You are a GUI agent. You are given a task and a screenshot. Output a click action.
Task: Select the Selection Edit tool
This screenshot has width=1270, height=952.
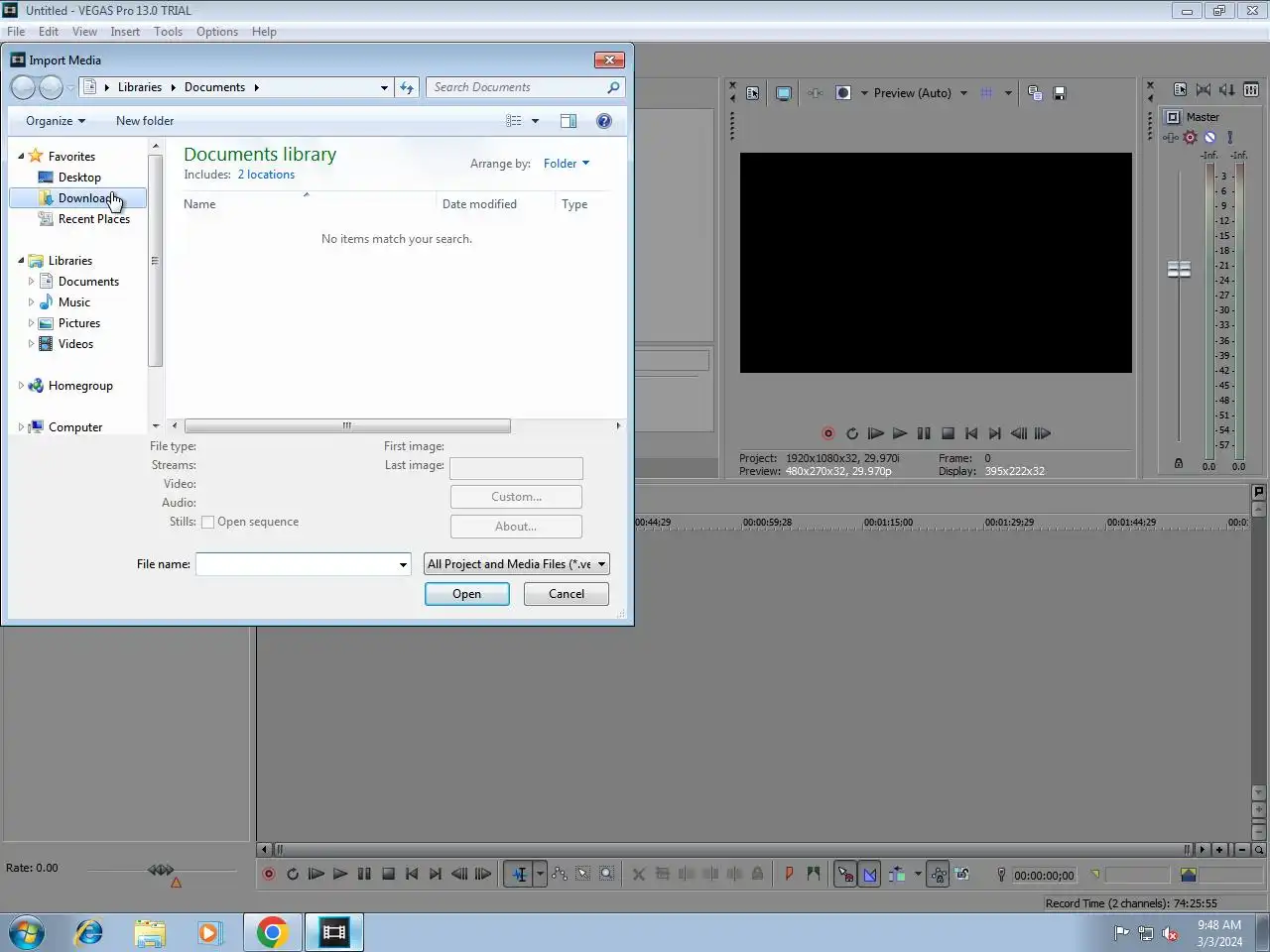(x=583, y=875)
